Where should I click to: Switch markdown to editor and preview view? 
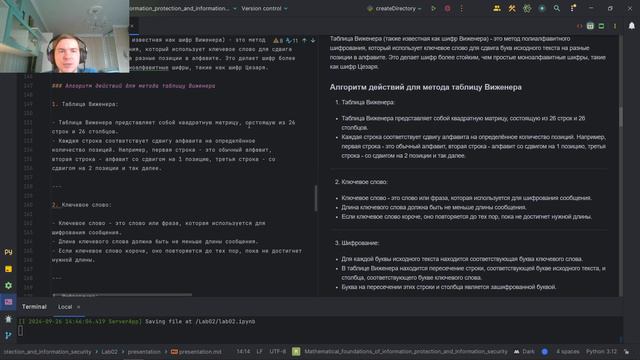coord(590,26)
